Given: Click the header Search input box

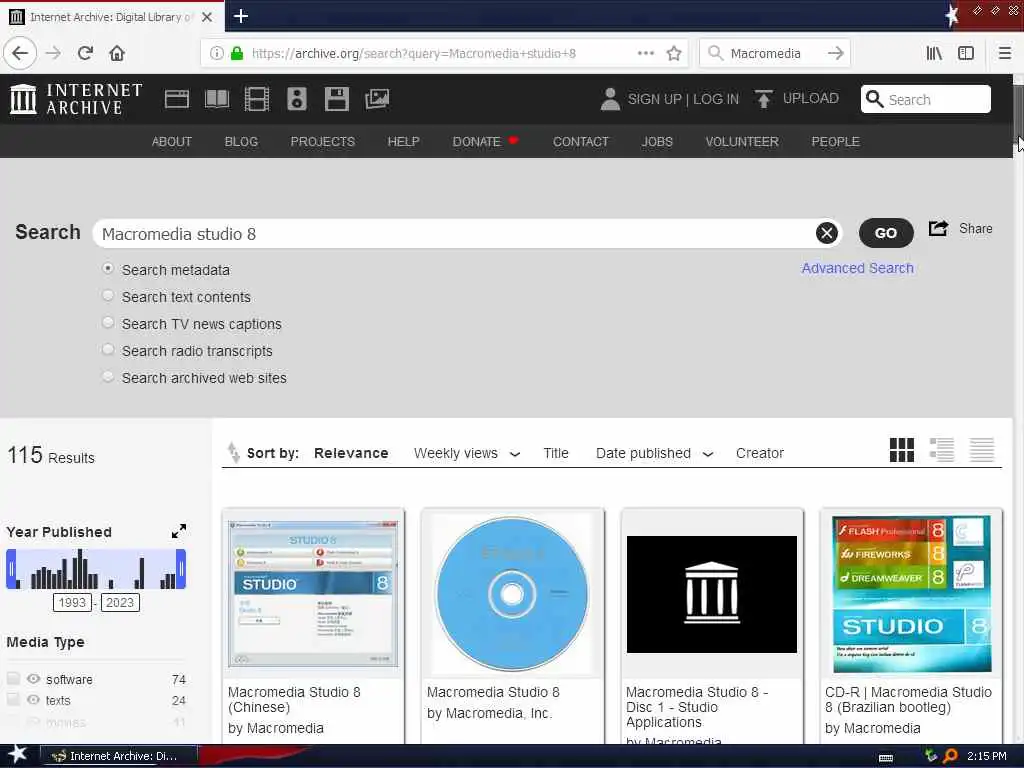Looking at the screenshot, I should pyautogui.click(x=925, y=99).
